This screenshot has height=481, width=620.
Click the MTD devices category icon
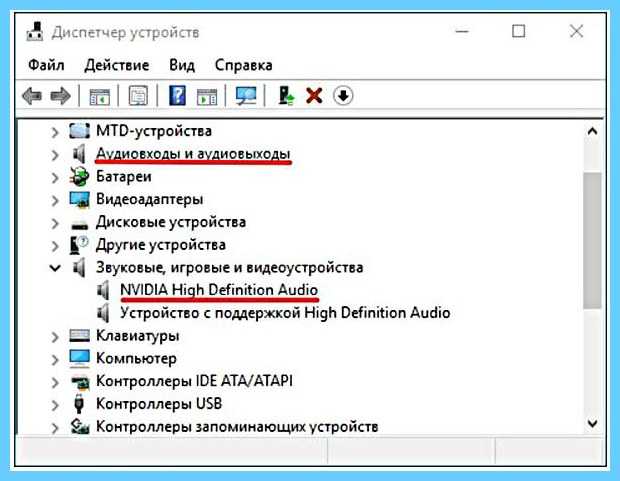(x=79, y=131)
